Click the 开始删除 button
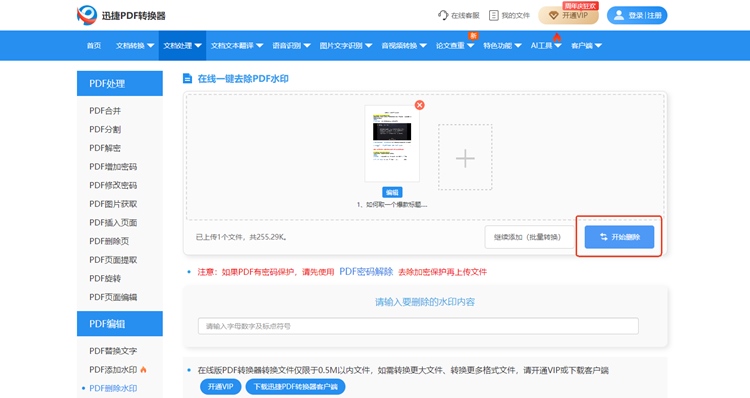The width and height of the screenshot is (750, 398). click(619, 237)
